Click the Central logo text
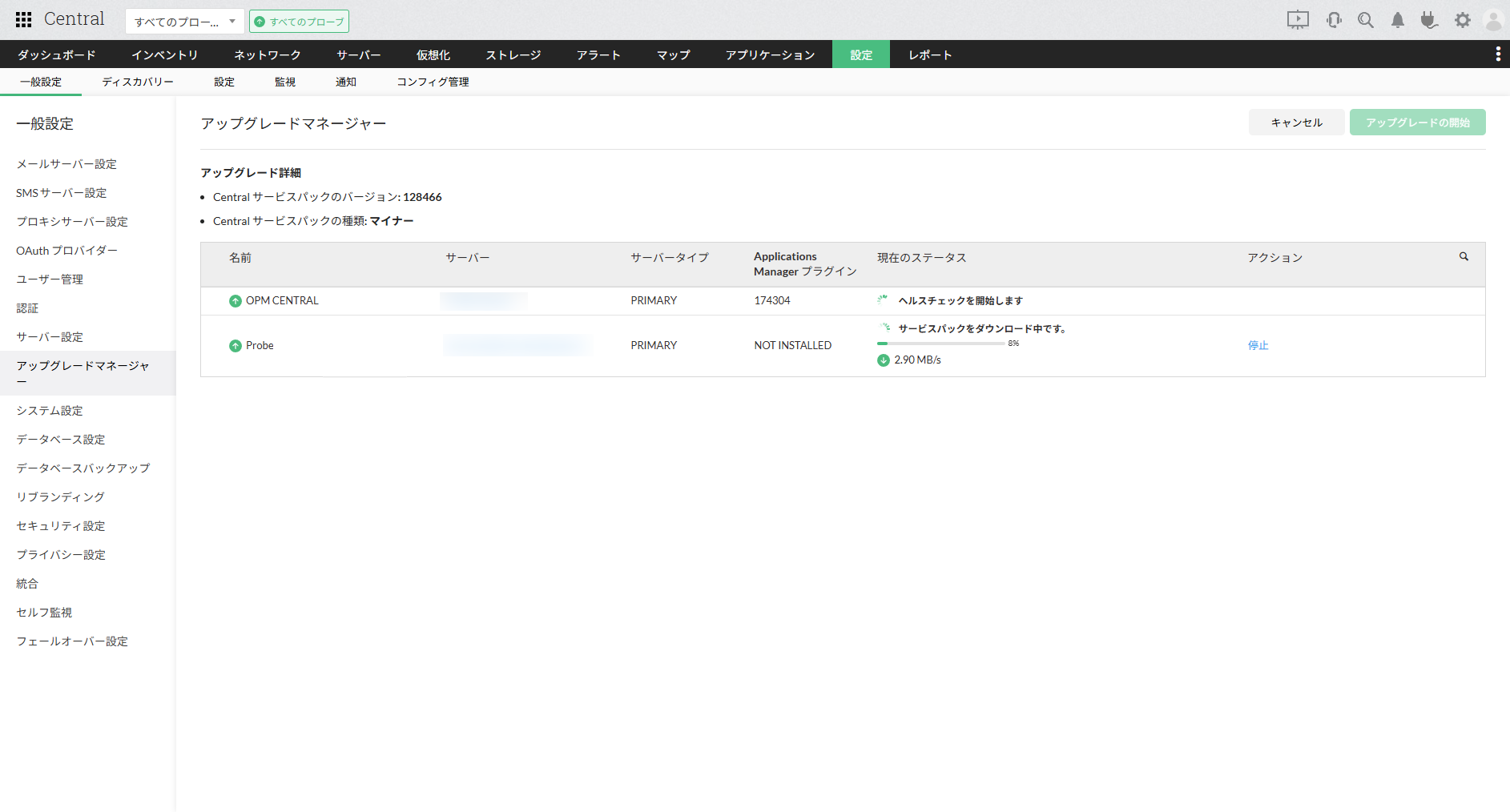The height and width of the screenshot is (812, 1510). pyautogui.click(x=74, y=19)
